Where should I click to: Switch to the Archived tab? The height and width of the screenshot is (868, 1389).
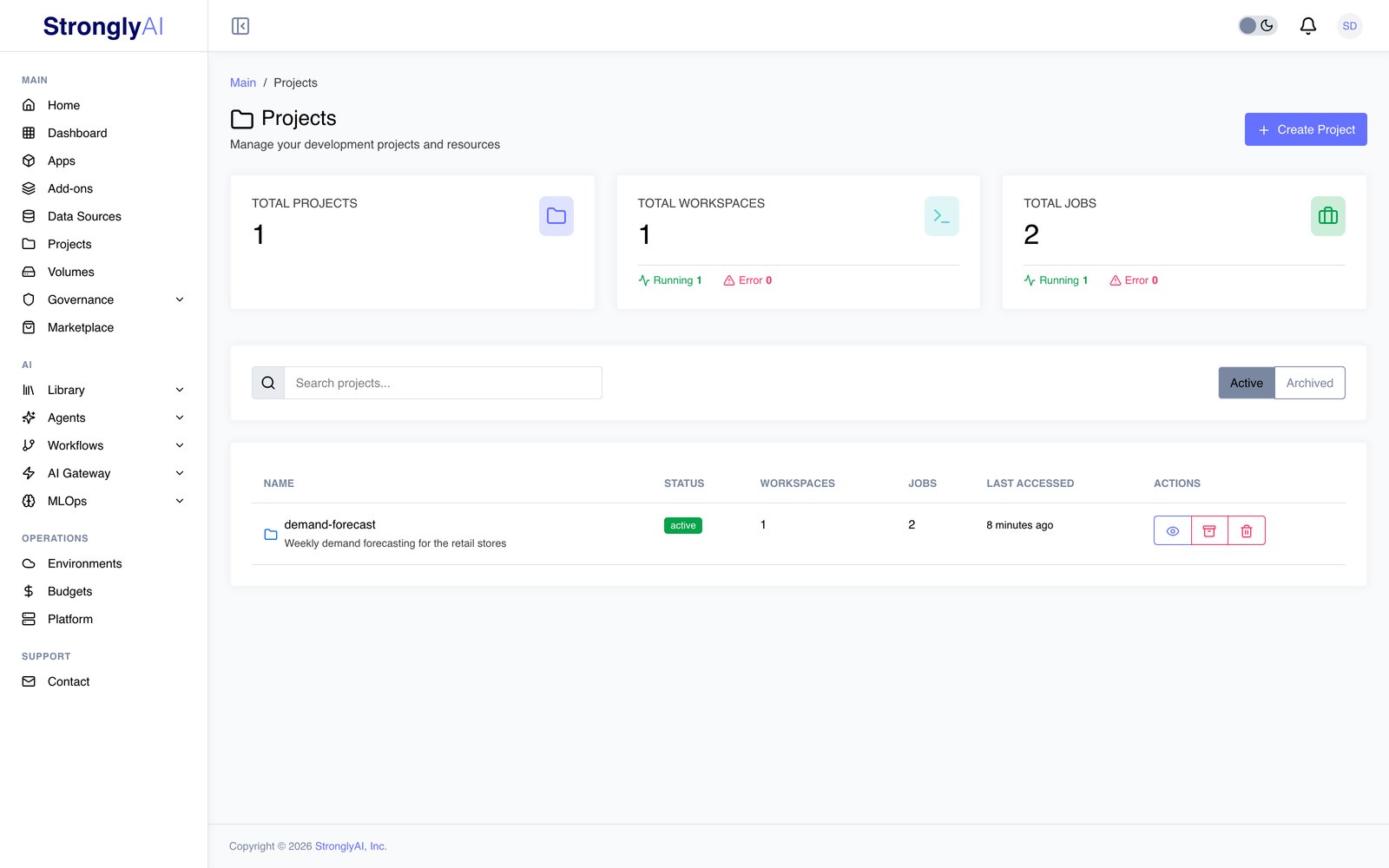pyautogui.click(x=1310, y=383)
